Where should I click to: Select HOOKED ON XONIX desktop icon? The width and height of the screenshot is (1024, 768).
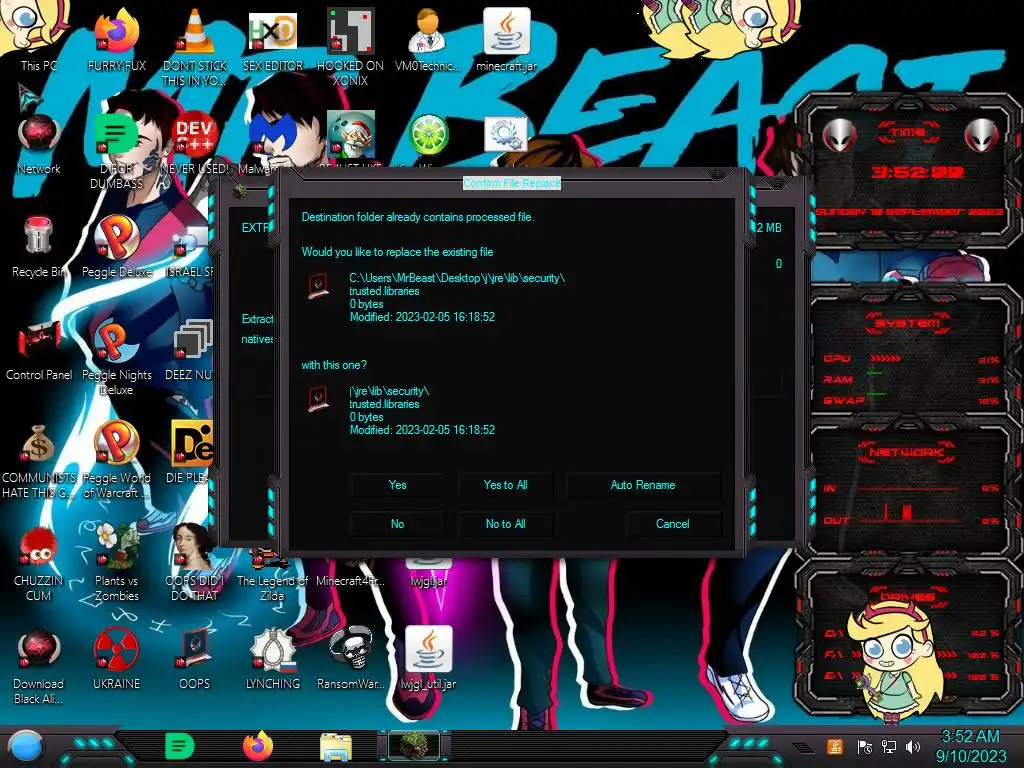350,47
